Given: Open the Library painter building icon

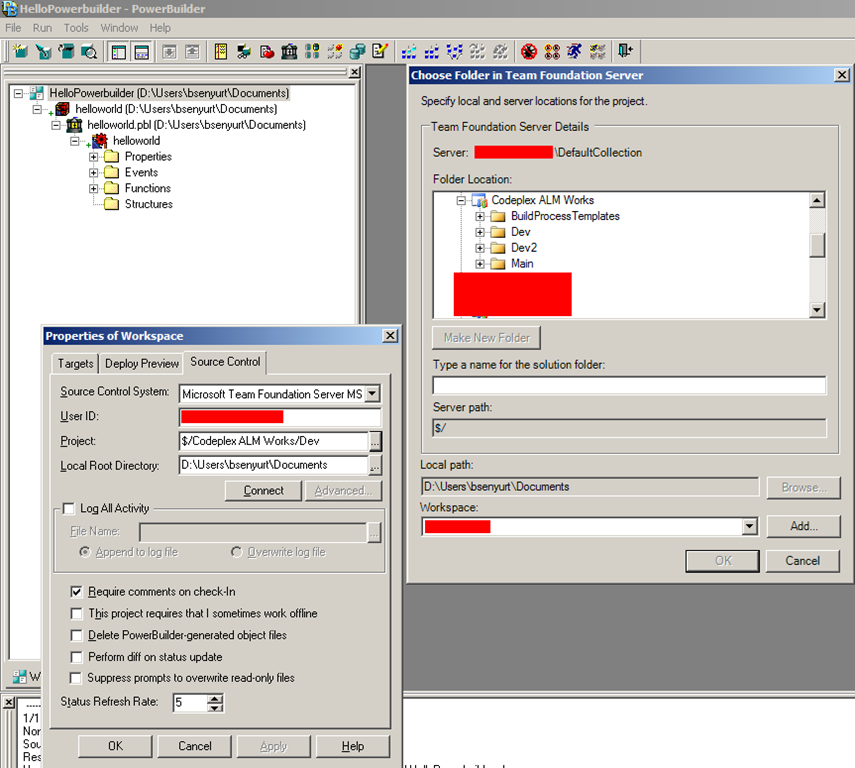Looking at the screenshot, I should (x=289, y=51).
